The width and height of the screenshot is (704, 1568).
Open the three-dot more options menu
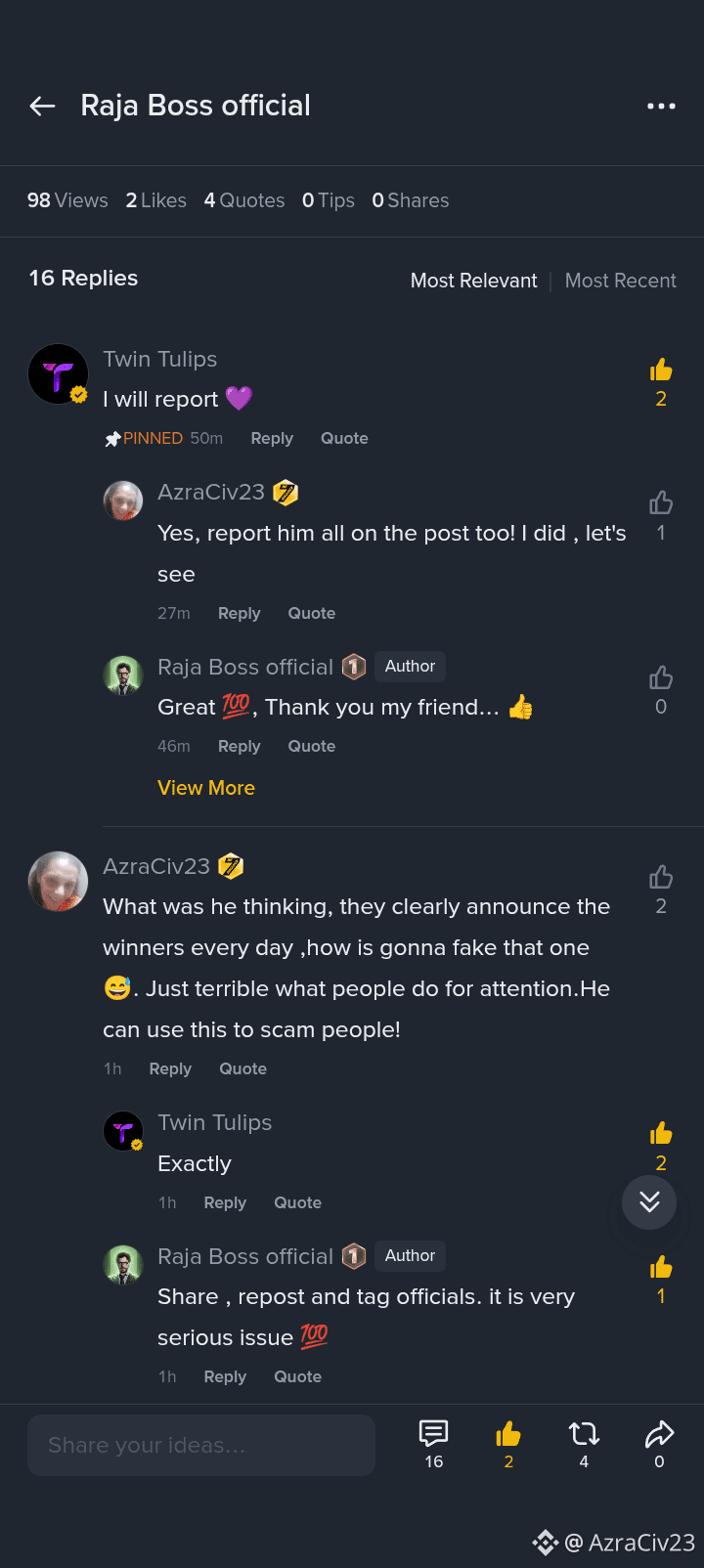(661, 106)
